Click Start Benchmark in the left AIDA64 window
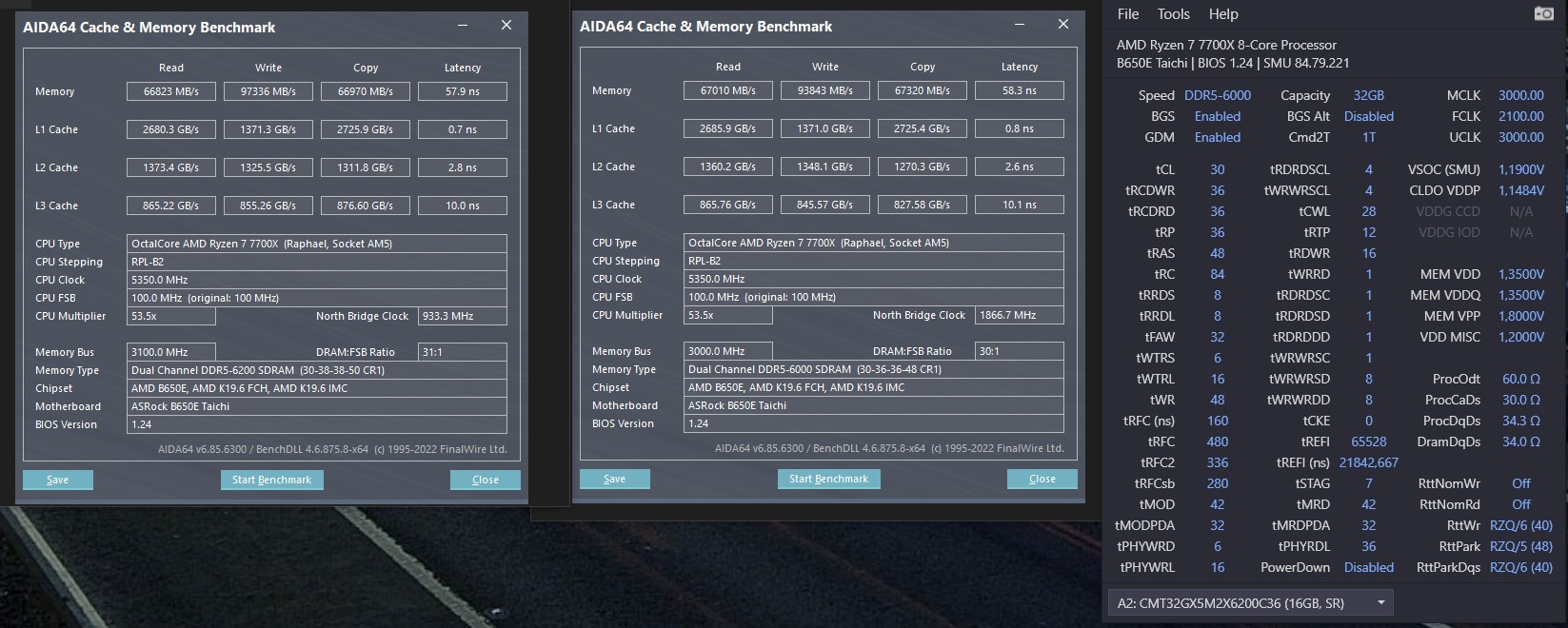 coord(272,480)
